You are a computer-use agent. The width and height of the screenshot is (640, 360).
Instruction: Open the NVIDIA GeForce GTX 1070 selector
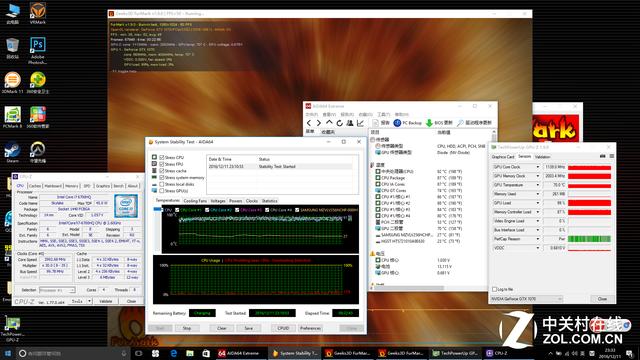click(527, 299)
